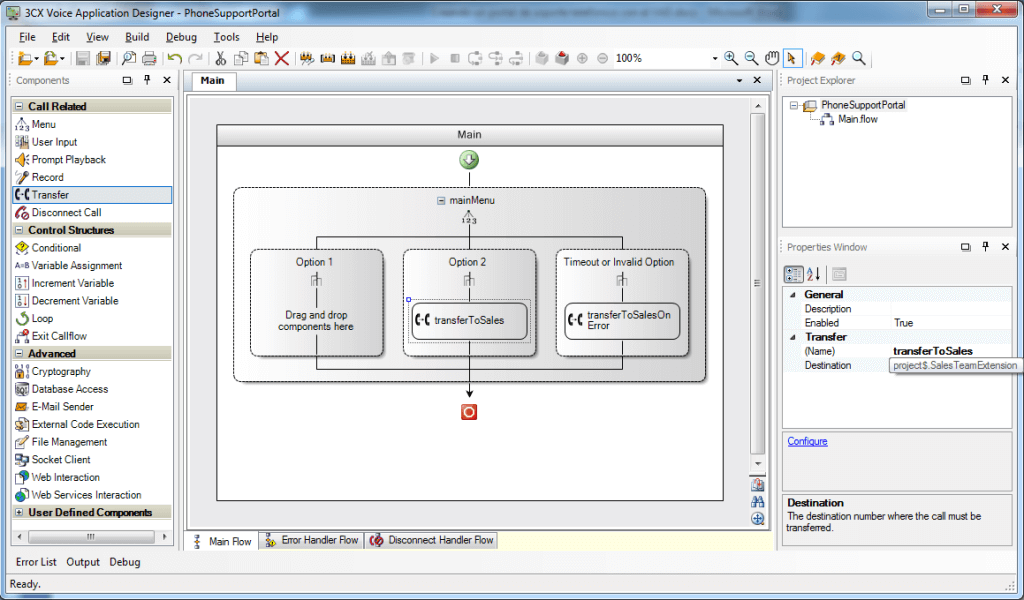
Task: Expand the User Defined Components group
Action: [x=19, y=513]
